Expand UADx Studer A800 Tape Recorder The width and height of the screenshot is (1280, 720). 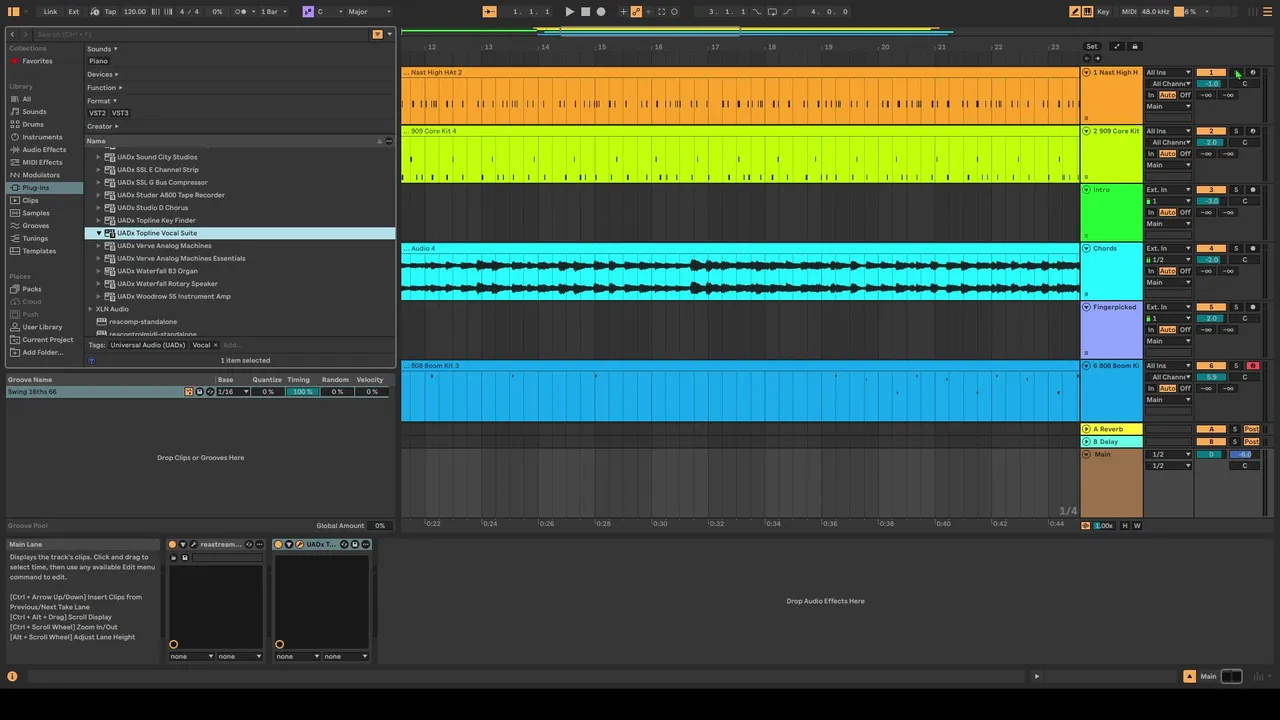[99, 195]
